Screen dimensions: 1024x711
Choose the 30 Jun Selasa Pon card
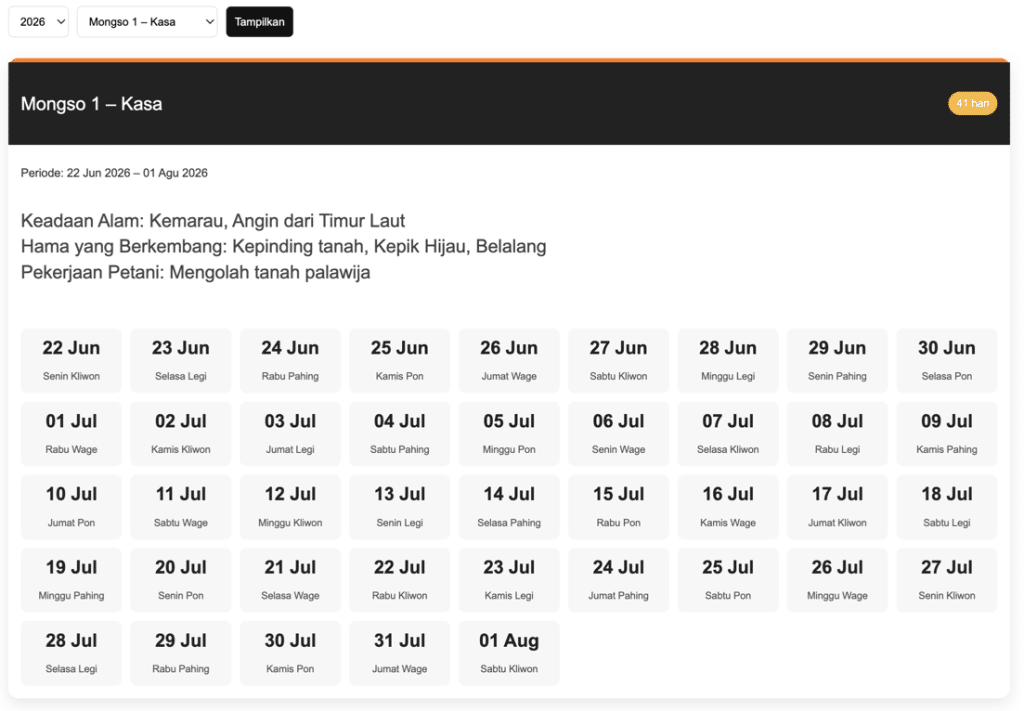point(946,360)
